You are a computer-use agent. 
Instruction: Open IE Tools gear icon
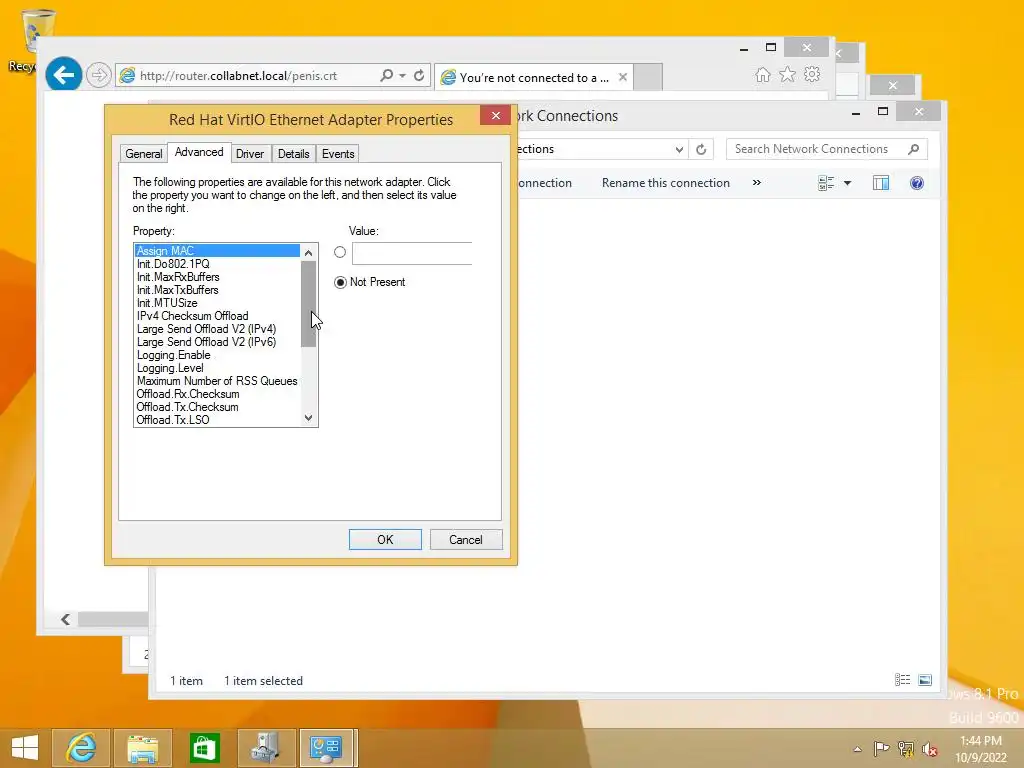(x=812, y=74)
